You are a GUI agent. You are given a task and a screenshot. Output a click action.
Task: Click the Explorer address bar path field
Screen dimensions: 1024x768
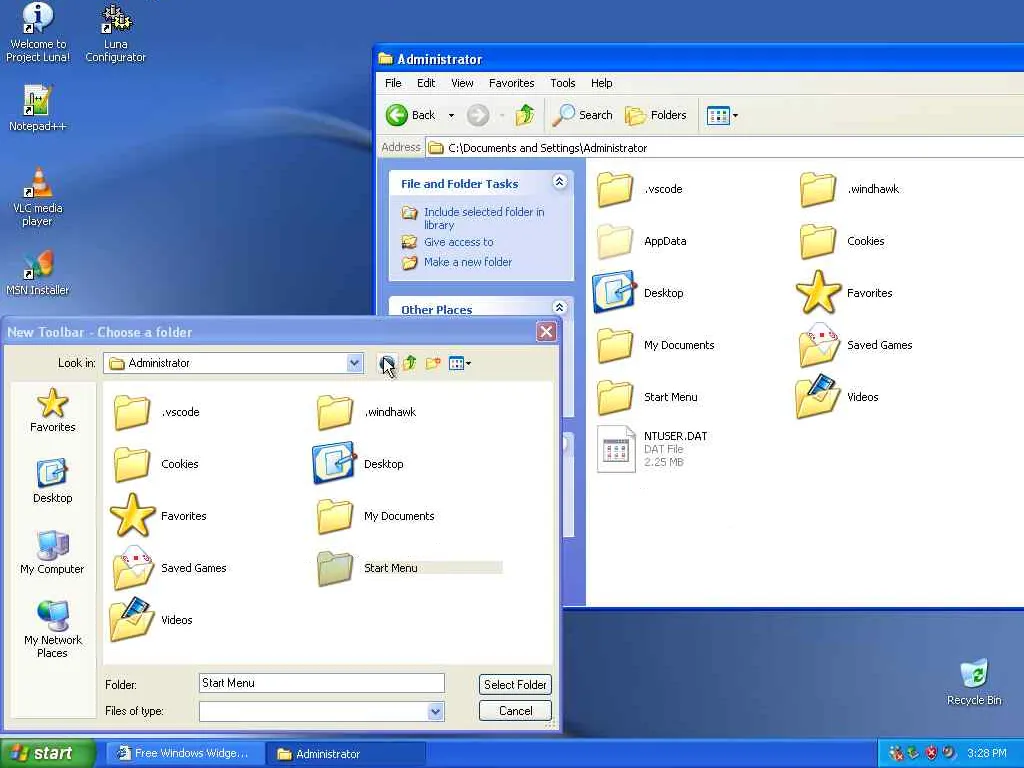click(x=725, y=148)
